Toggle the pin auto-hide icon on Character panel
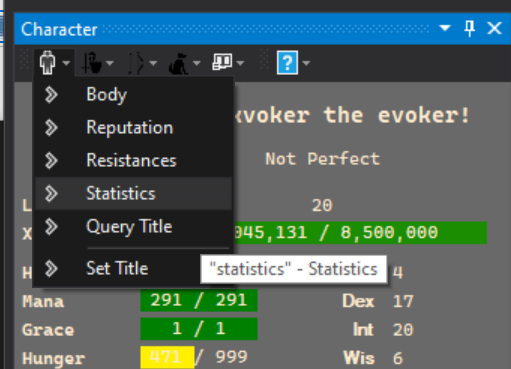This screenshot has height=369, width=511. [x=470, y=28]
